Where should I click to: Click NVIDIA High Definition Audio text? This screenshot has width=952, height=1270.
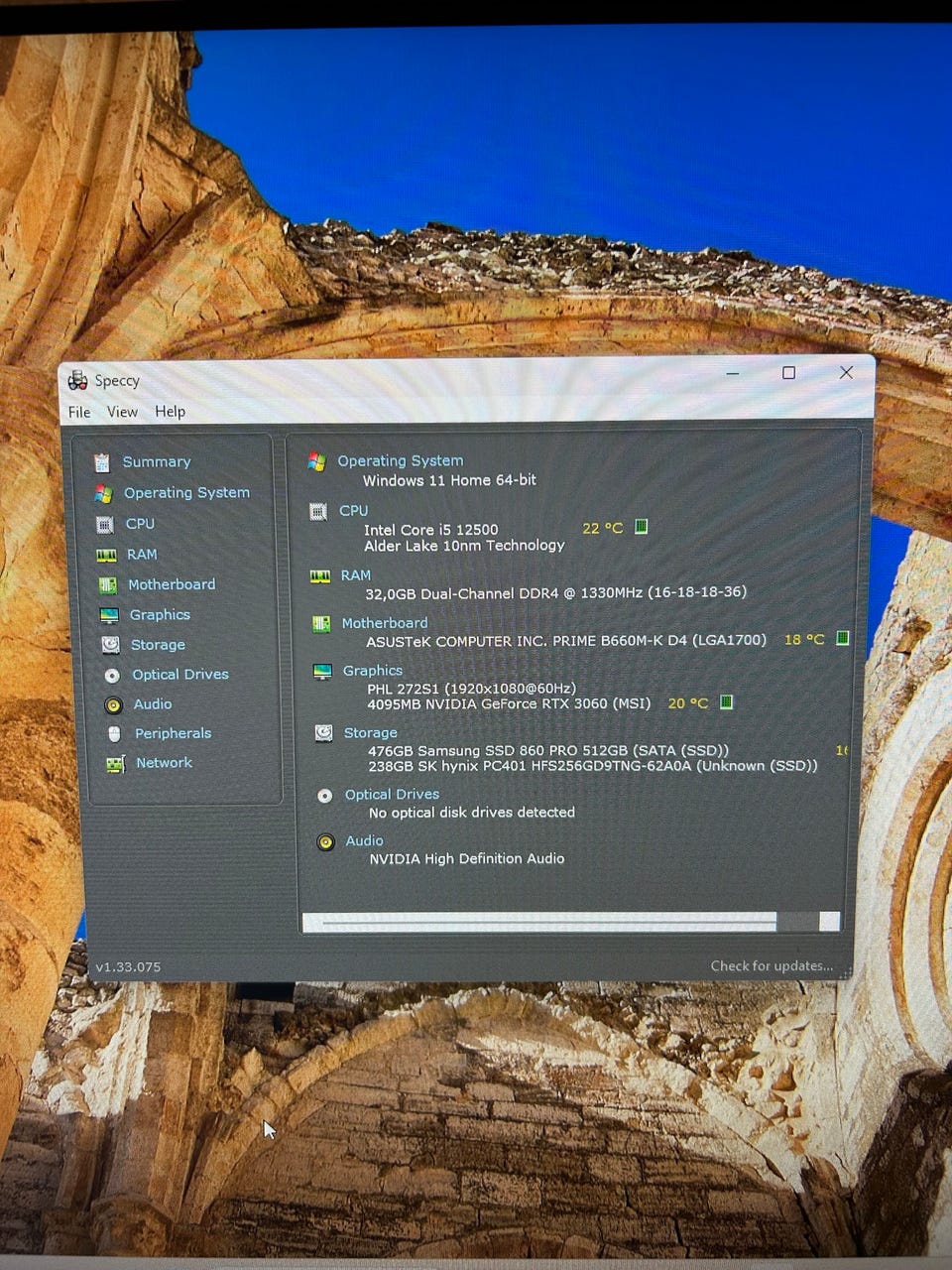(x=466, y=858)
